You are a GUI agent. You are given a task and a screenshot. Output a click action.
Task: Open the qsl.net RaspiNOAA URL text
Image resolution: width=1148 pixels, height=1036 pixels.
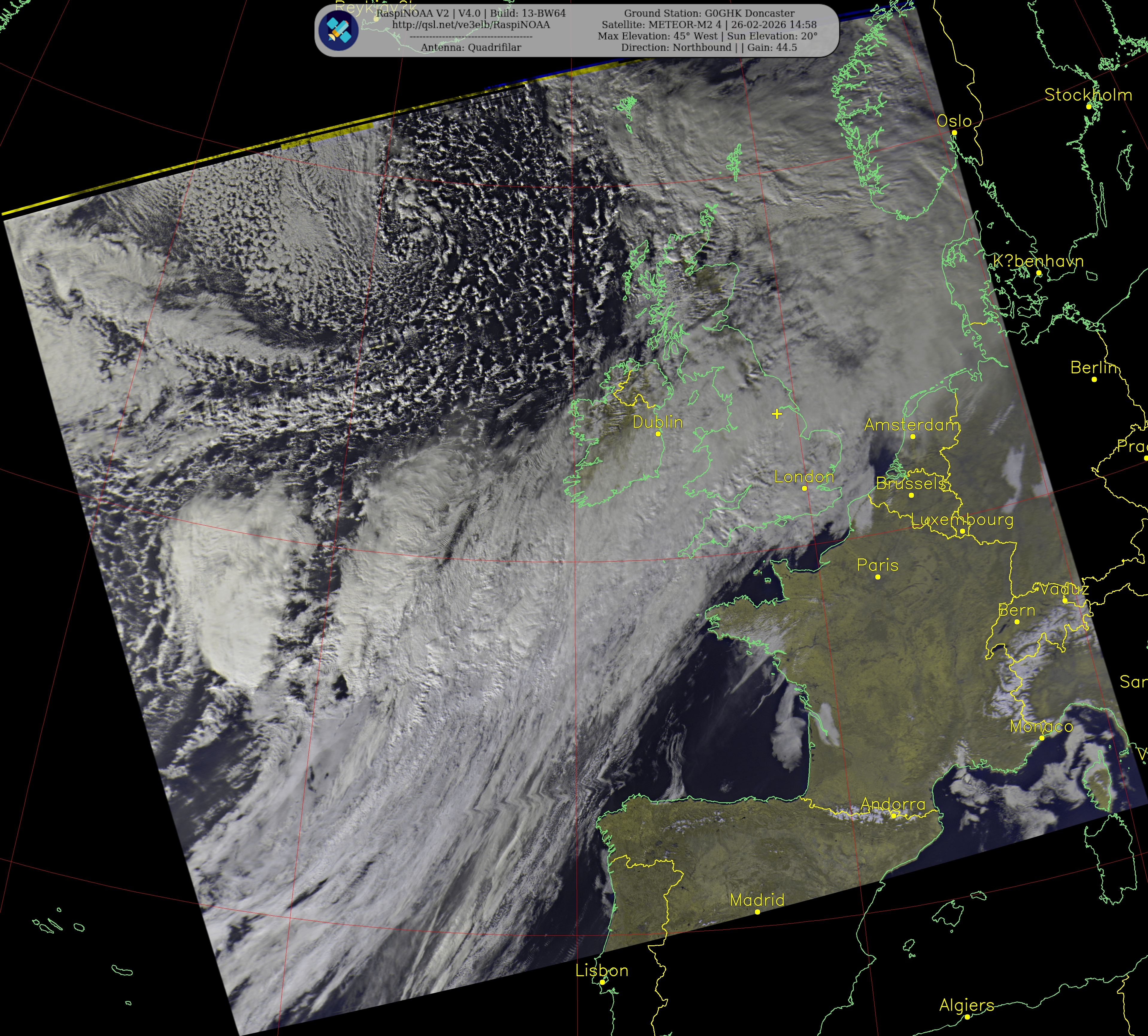471,25
